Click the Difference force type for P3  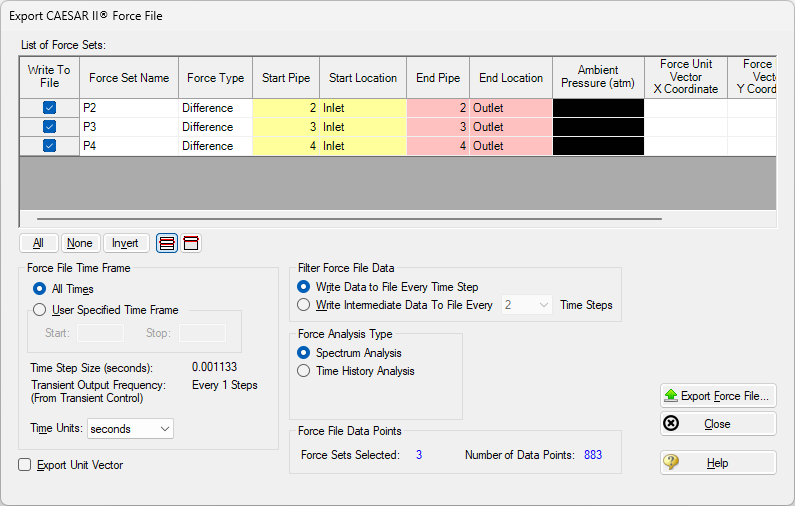(215, 127)
